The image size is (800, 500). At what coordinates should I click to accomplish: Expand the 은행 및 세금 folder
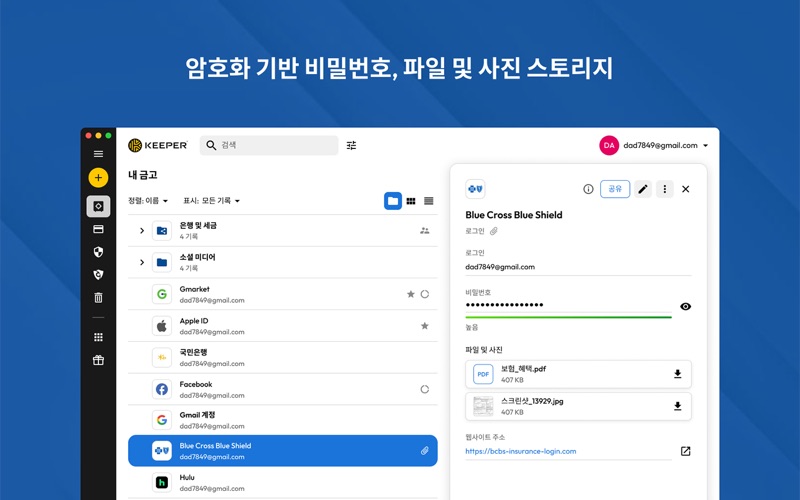(142, 231)
